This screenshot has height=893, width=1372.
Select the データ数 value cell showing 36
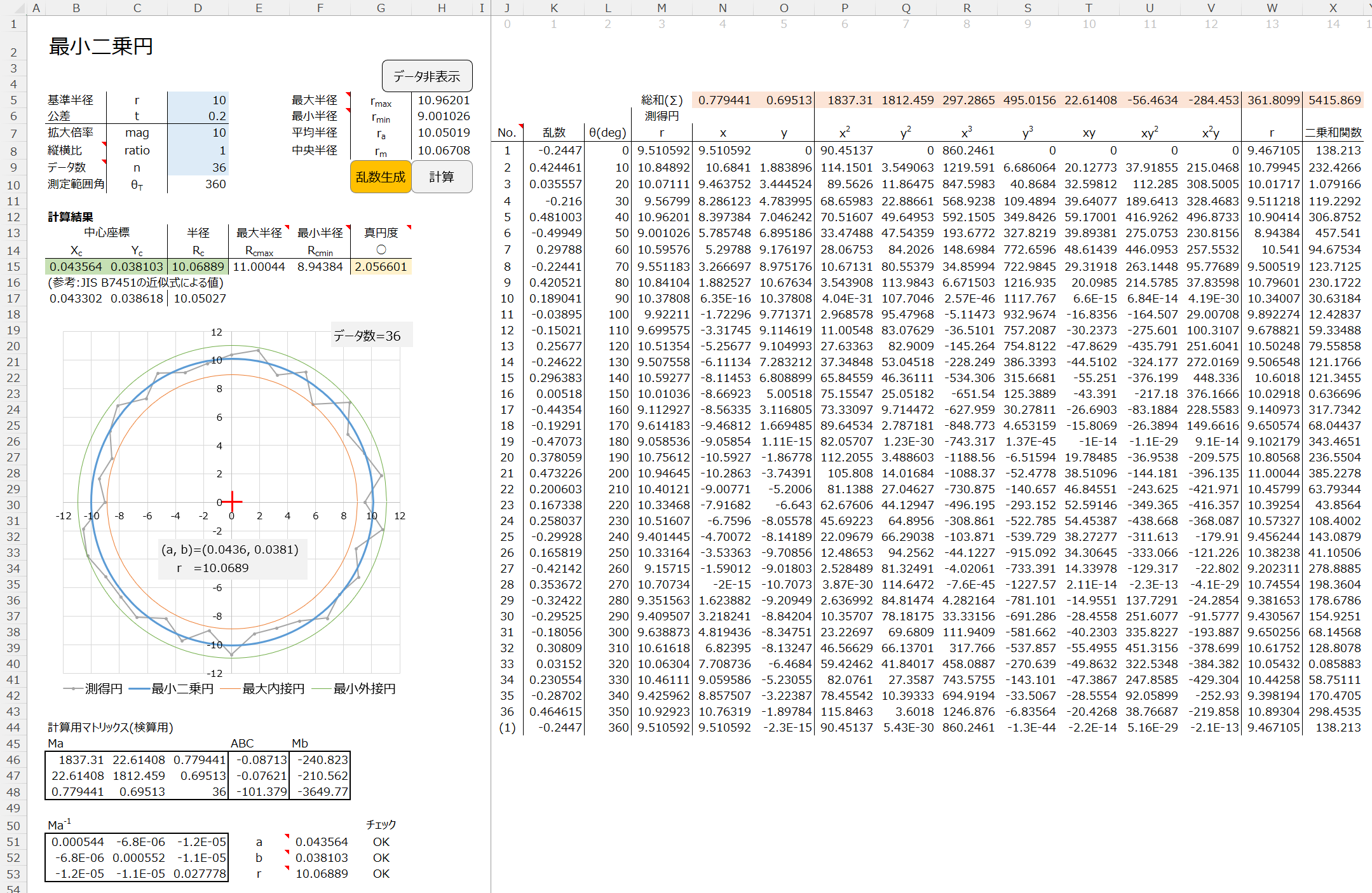[198, 167]
